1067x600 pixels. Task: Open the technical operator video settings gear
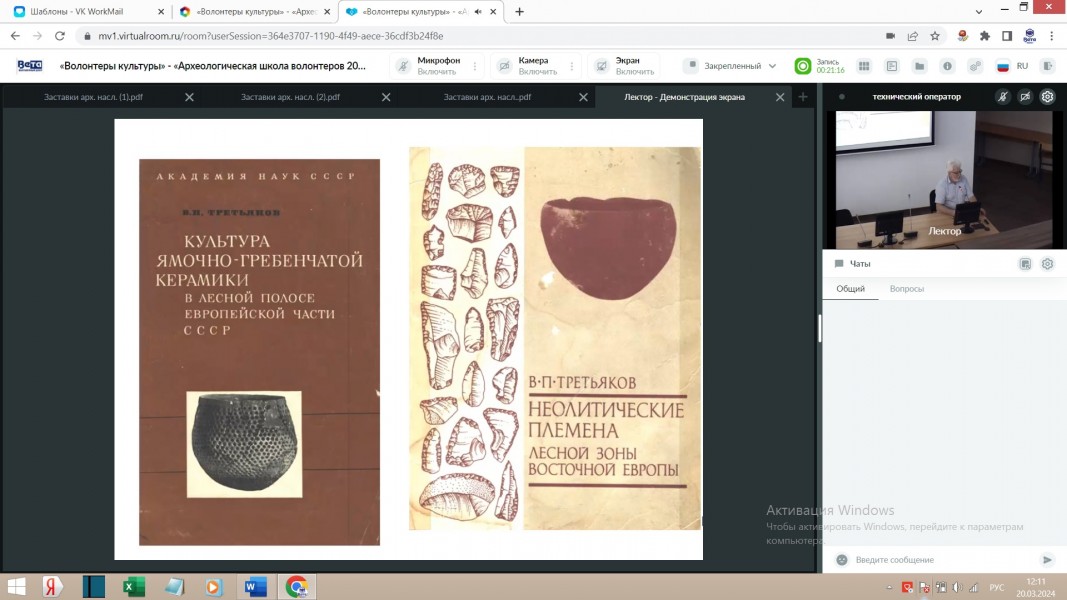point(1047,97)
